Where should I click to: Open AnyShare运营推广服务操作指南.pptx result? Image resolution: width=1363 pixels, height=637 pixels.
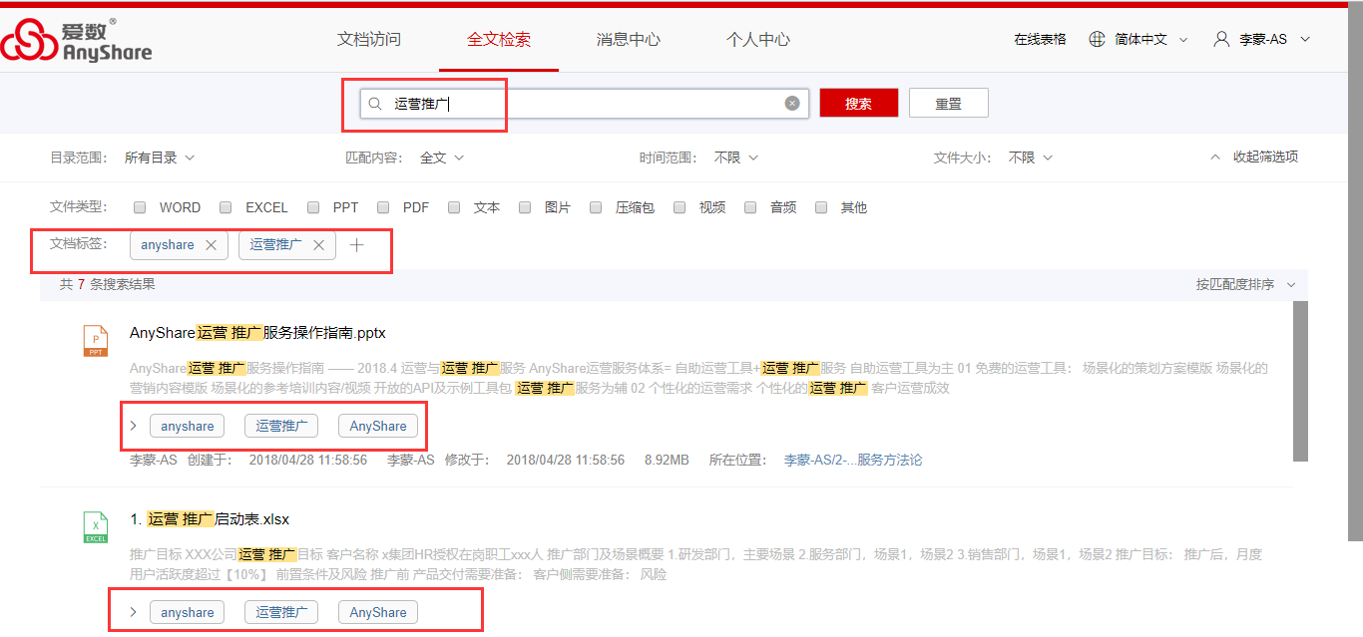click(x=258, y=333)
